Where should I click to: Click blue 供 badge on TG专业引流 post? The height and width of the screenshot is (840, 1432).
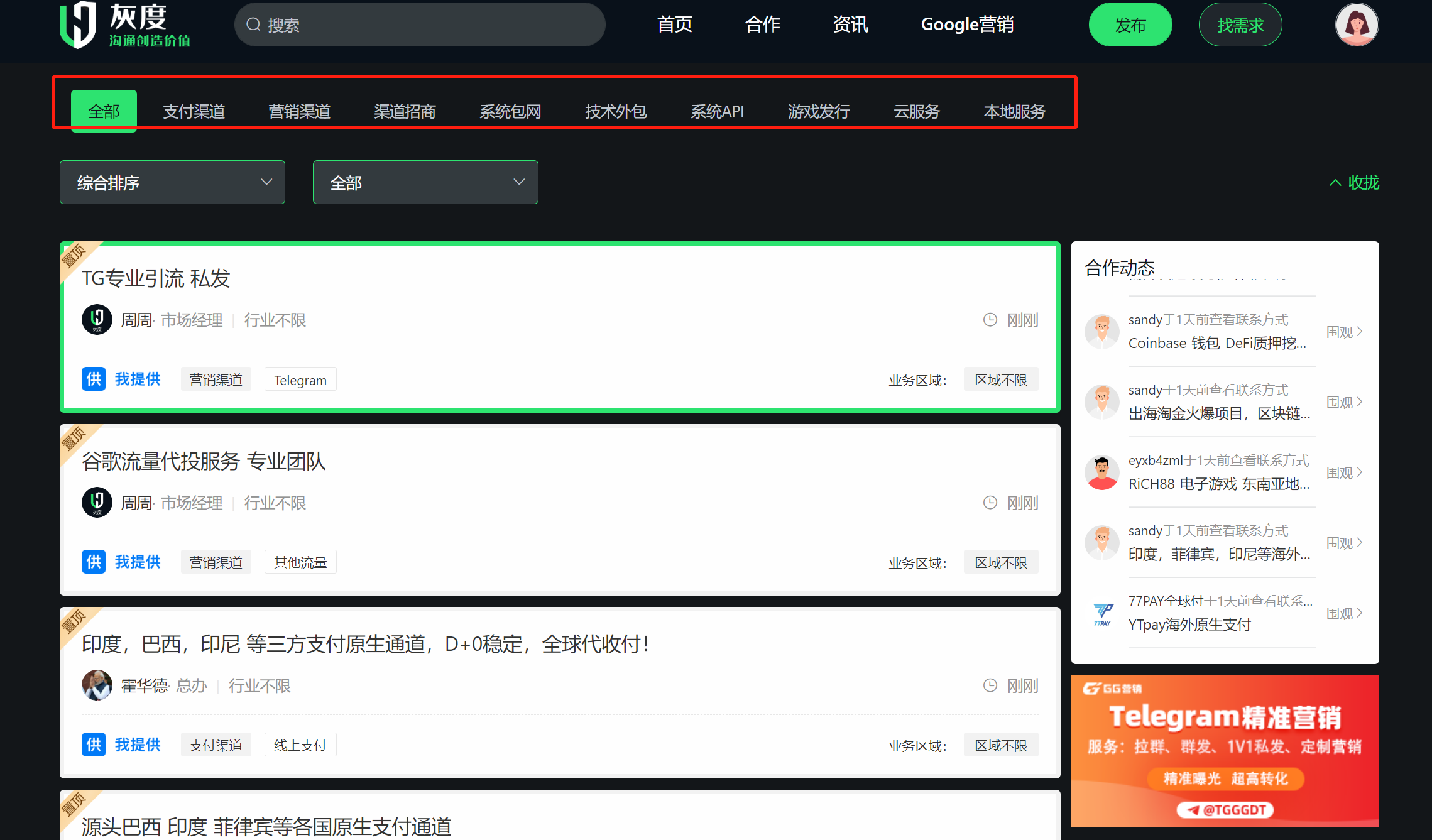point(94,379)
